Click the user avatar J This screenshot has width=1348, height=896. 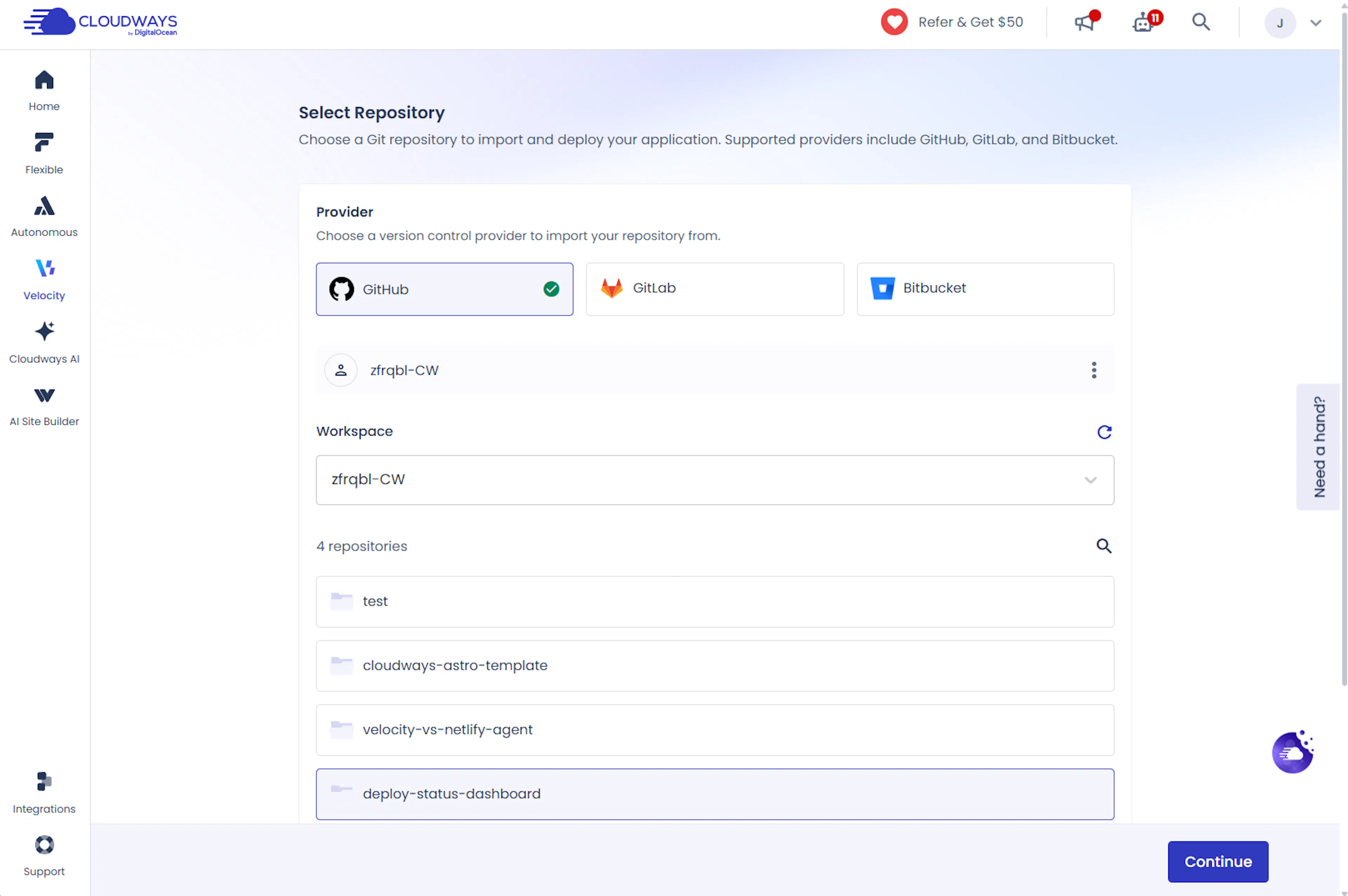point(1280,23)
